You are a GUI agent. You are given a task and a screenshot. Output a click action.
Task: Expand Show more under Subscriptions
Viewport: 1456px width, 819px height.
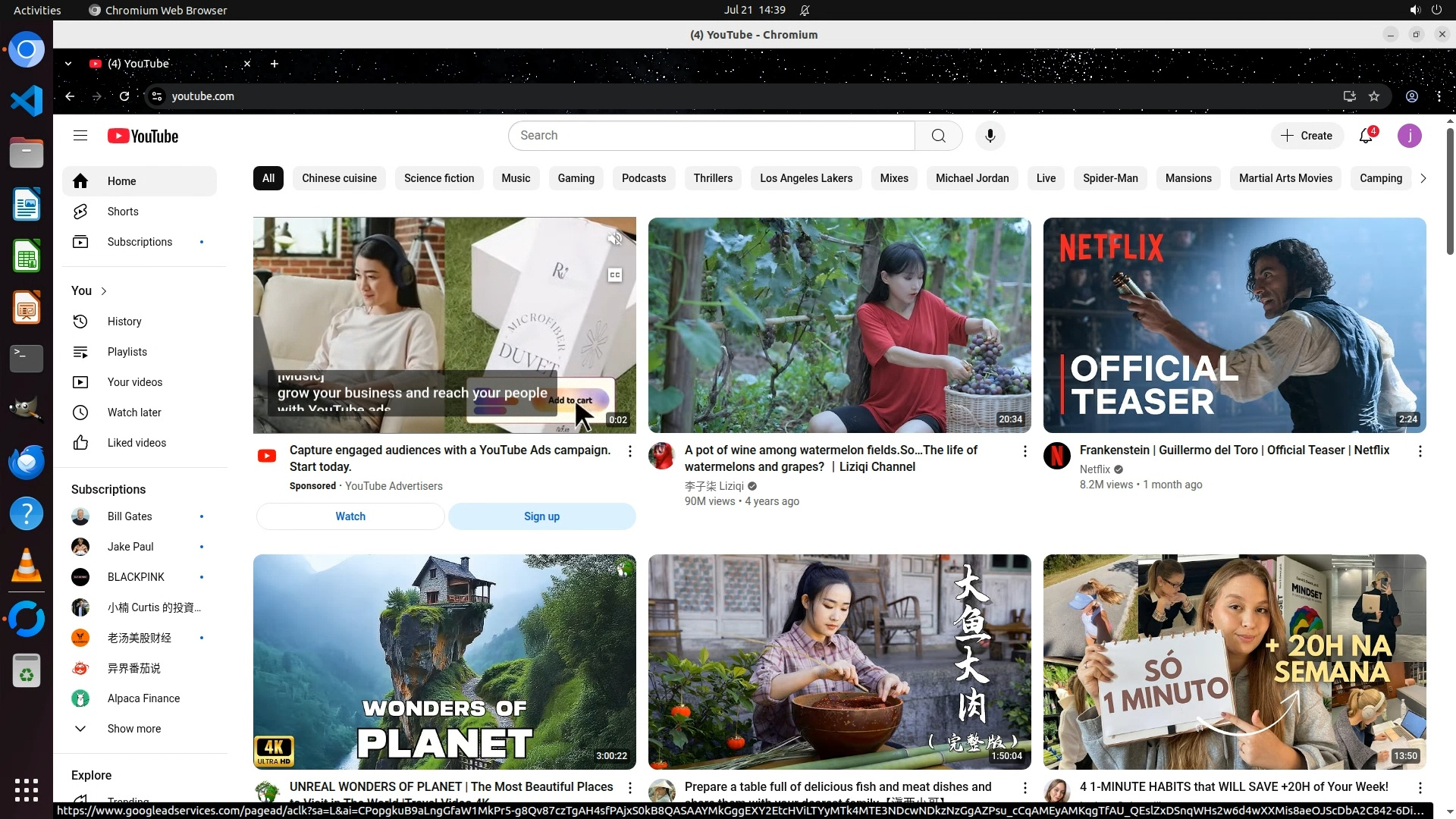[133, 729]
